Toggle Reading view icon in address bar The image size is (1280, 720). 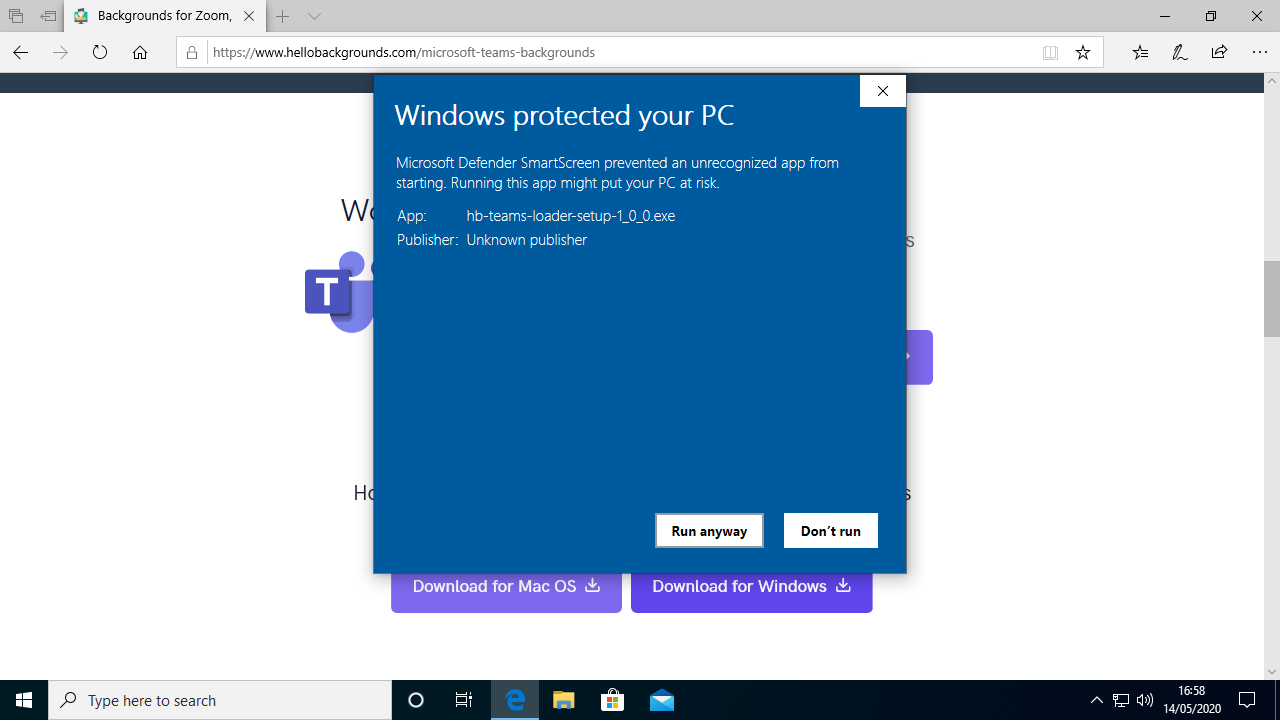(x=1050, y=53)
